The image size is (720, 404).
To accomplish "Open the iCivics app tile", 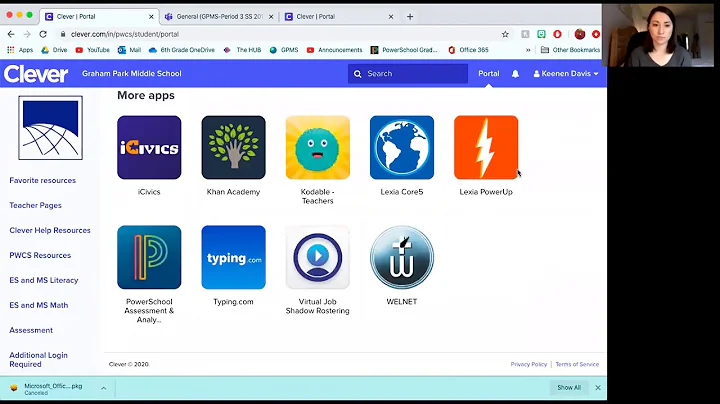I will pos(149,147).
